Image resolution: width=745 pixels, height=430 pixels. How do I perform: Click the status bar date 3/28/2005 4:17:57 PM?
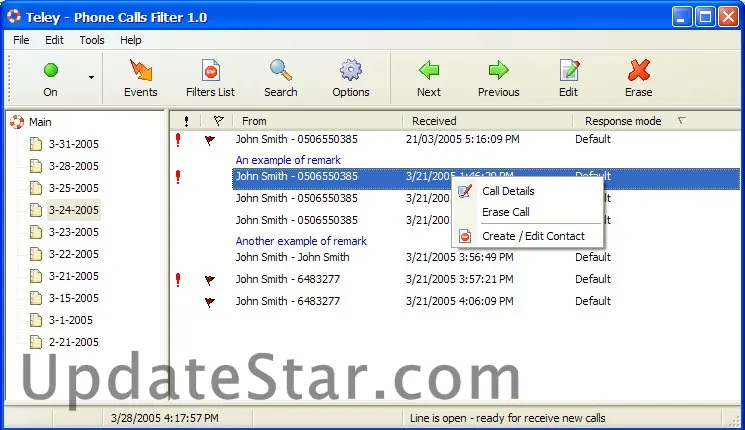point(164,418)
